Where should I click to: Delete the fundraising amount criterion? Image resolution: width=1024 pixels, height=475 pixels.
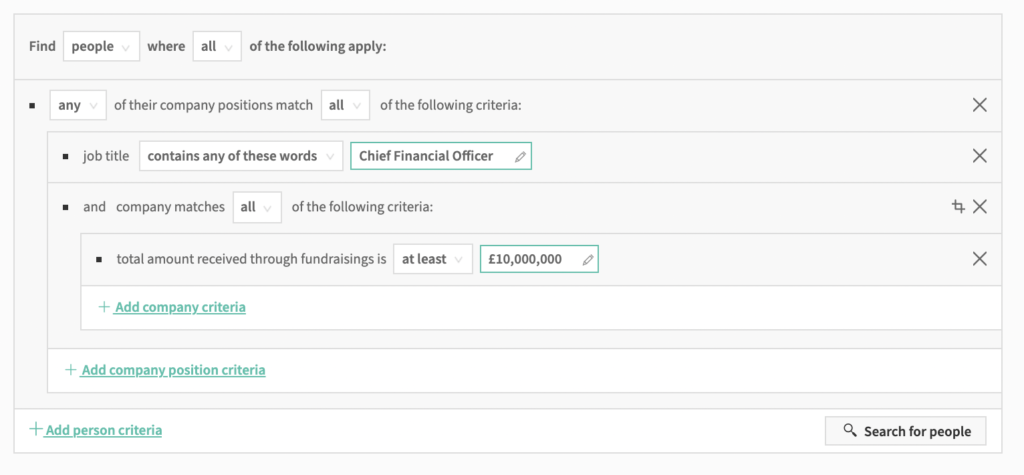pos(979,259)
